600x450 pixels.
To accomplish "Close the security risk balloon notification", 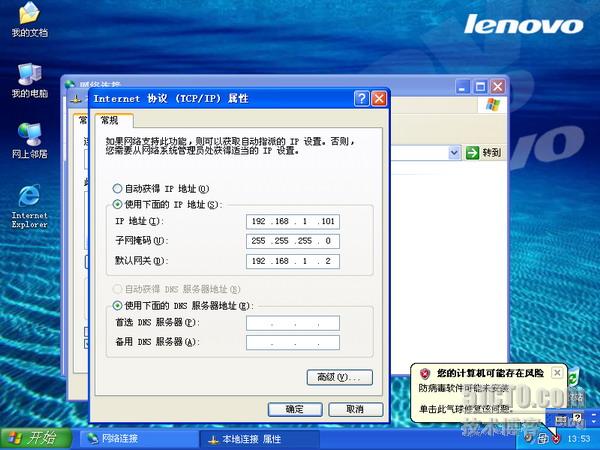I will [x=558, y=372].
